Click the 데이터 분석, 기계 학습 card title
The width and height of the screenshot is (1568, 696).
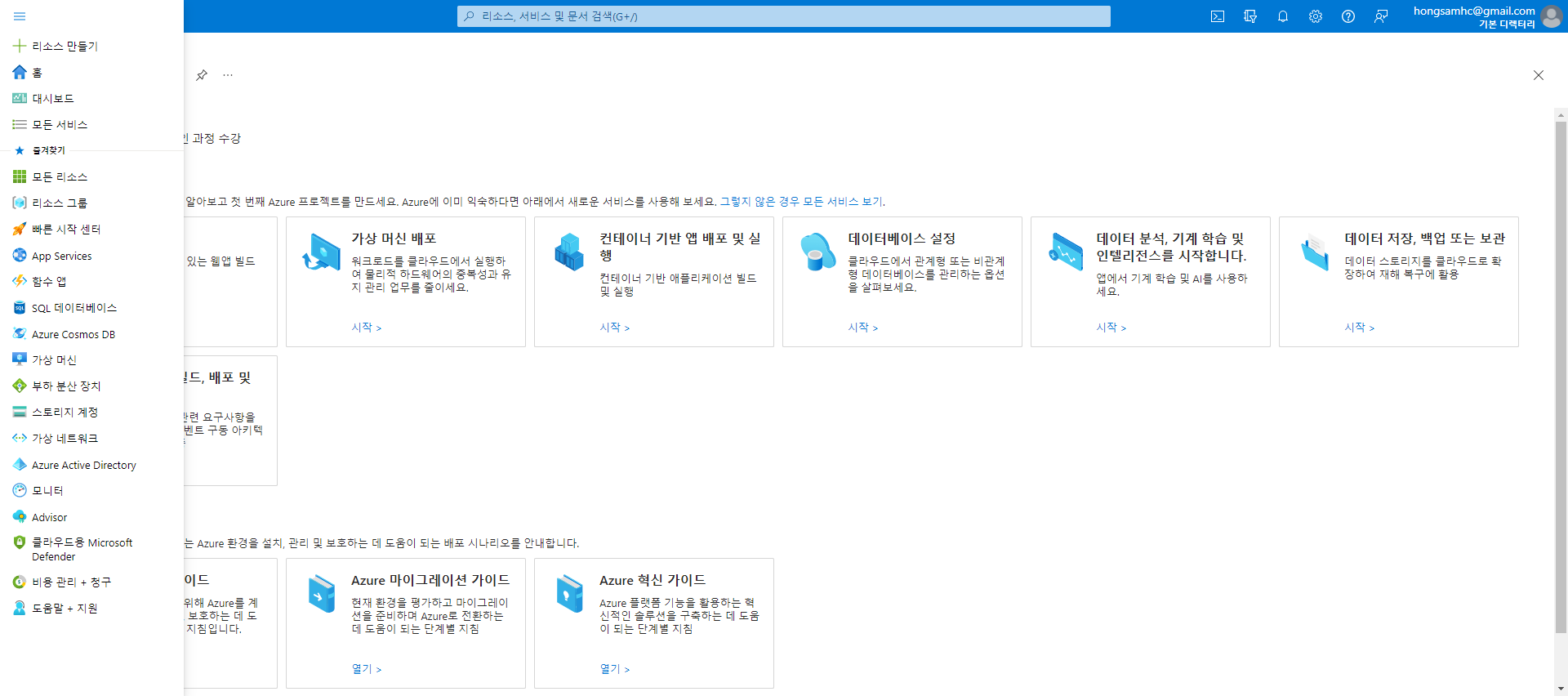click(1171, 247)
